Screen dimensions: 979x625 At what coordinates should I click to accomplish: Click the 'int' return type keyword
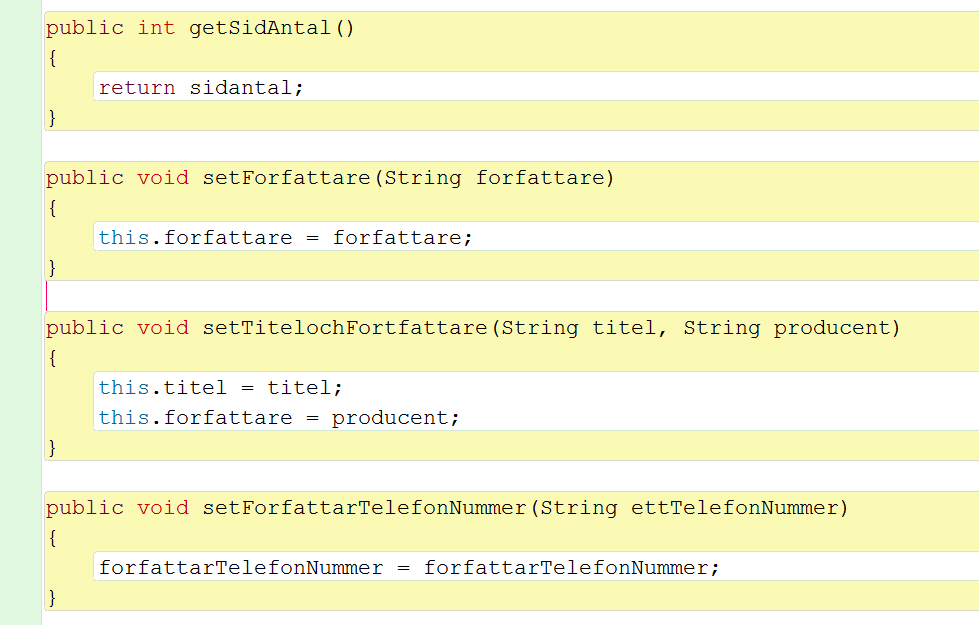[x=156, y=28]
